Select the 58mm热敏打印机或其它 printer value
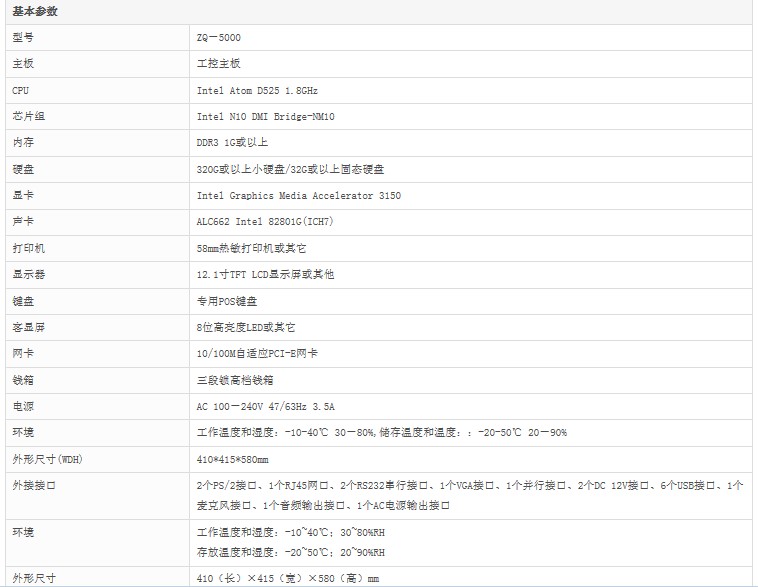The height and width of the screenshot is (587, 758). click(x=251, y=248)
